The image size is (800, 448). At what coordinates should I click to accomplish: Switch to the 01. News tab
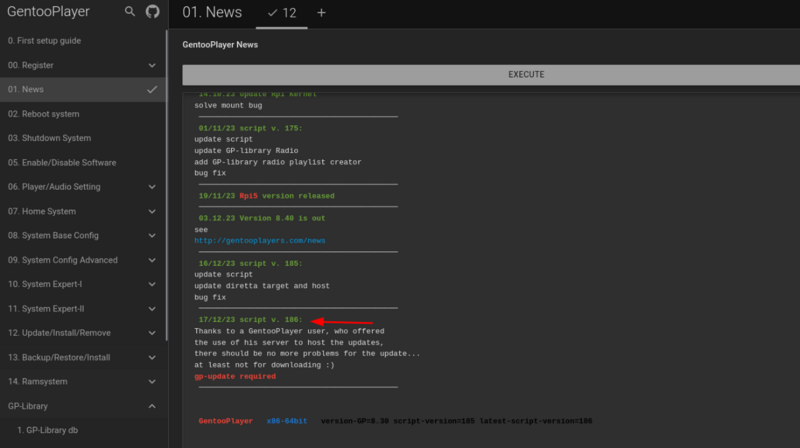coord(212,13)
